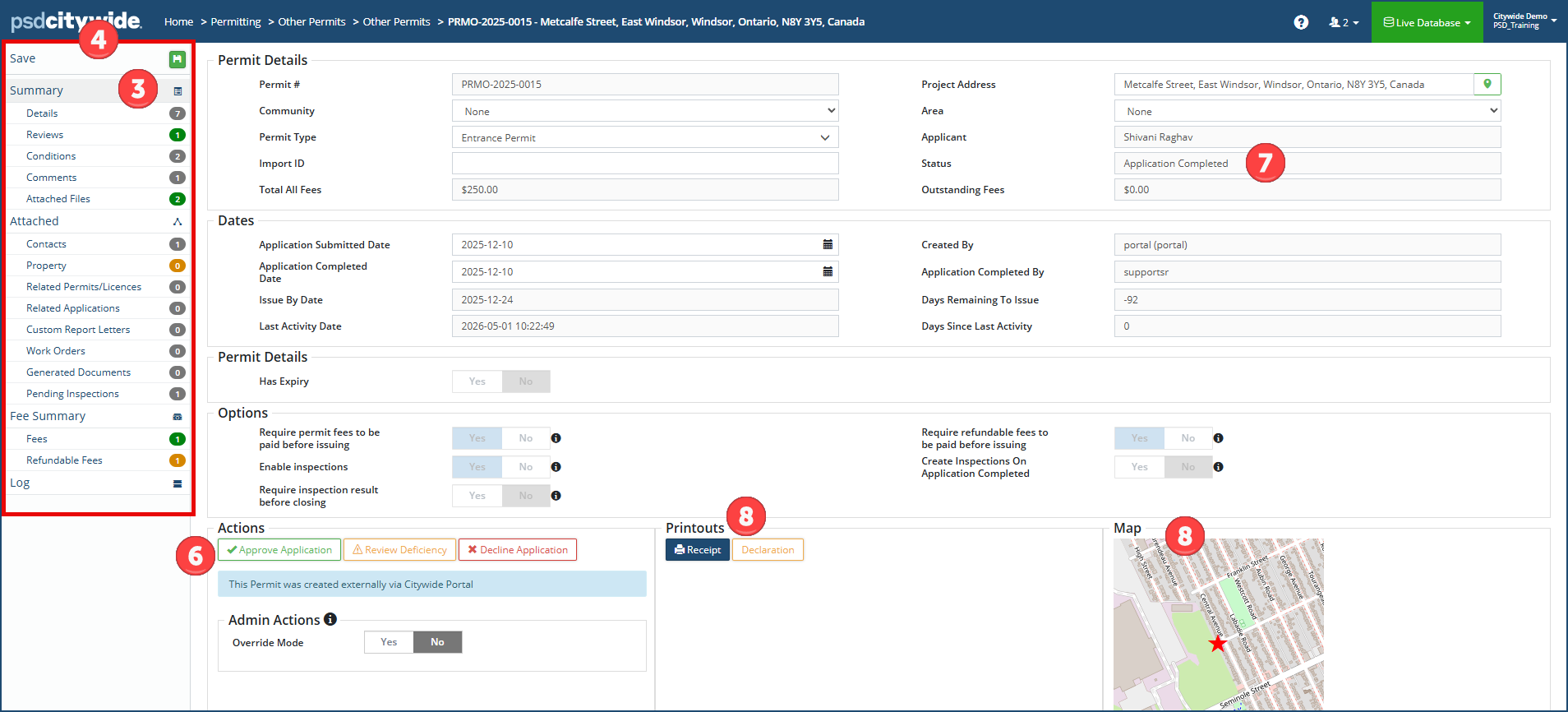Viewport: 1568px width, 712px height.
Task: Expand the Live Database menu
Action: pos(1427,22)
